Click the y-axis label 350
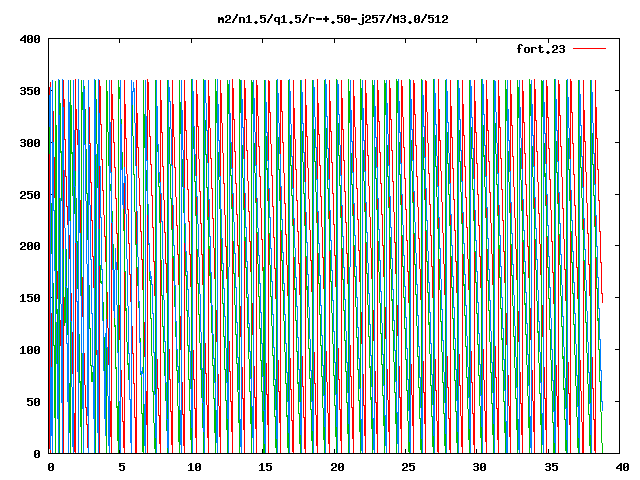The height and width of the screenshot is (480, 640). point(30,91)
